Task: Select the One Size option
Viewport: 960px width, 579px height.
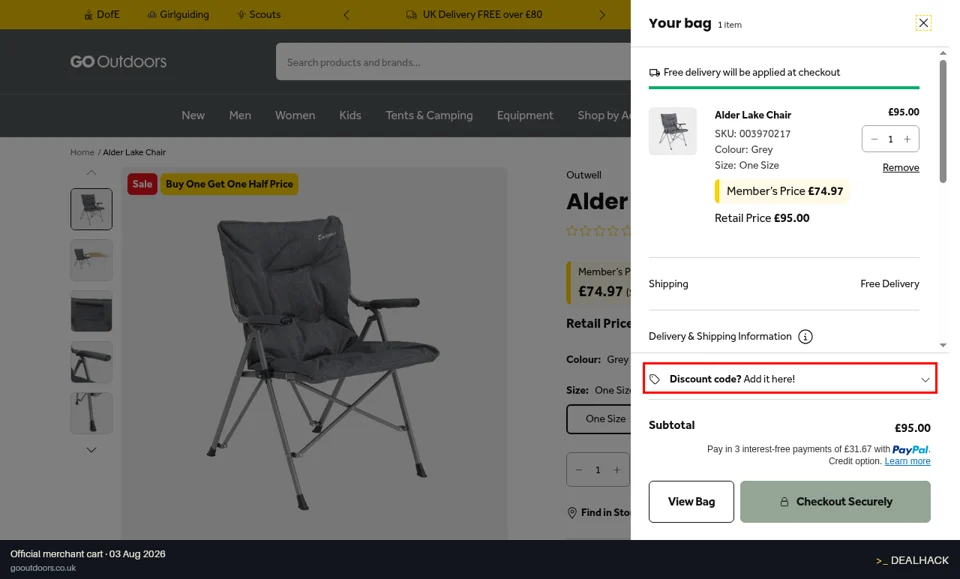Action: click(x=599, y=419)
